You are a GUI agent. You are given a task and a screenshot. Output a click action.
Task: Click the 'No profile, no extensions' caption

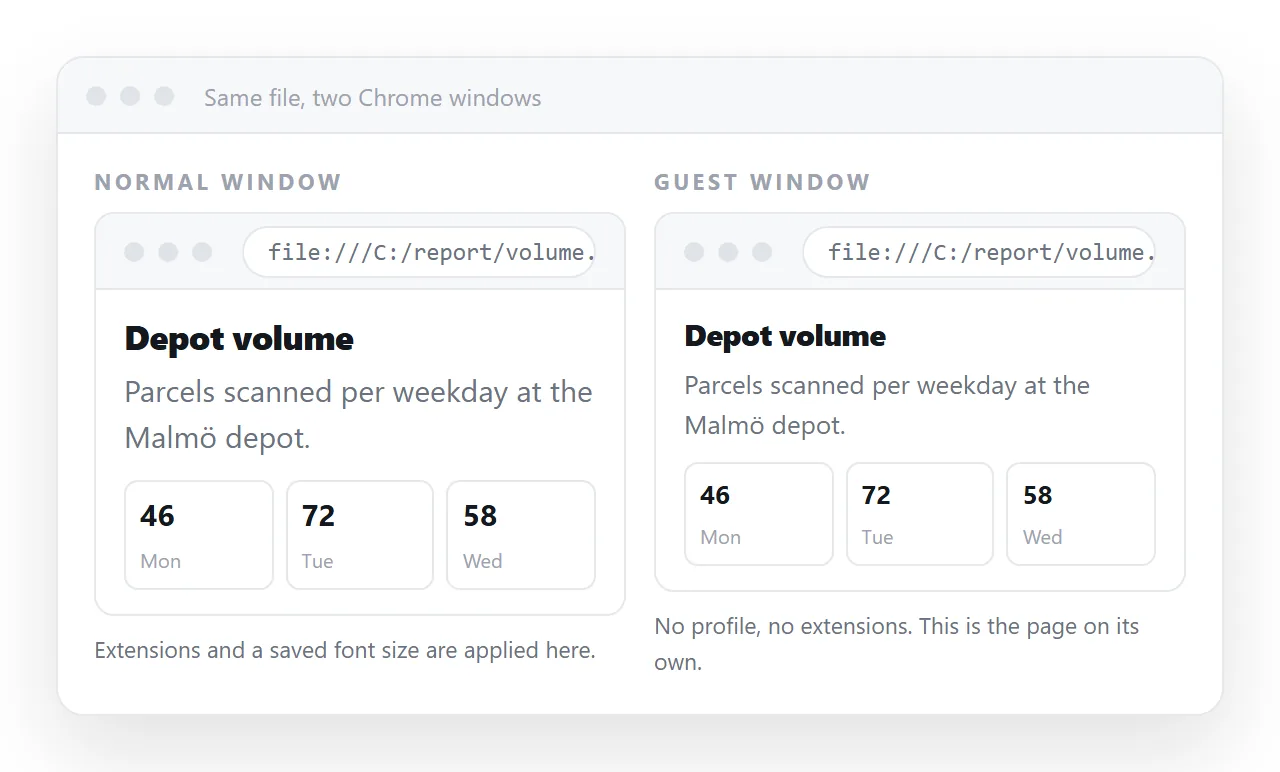click(x=897, y=644)
